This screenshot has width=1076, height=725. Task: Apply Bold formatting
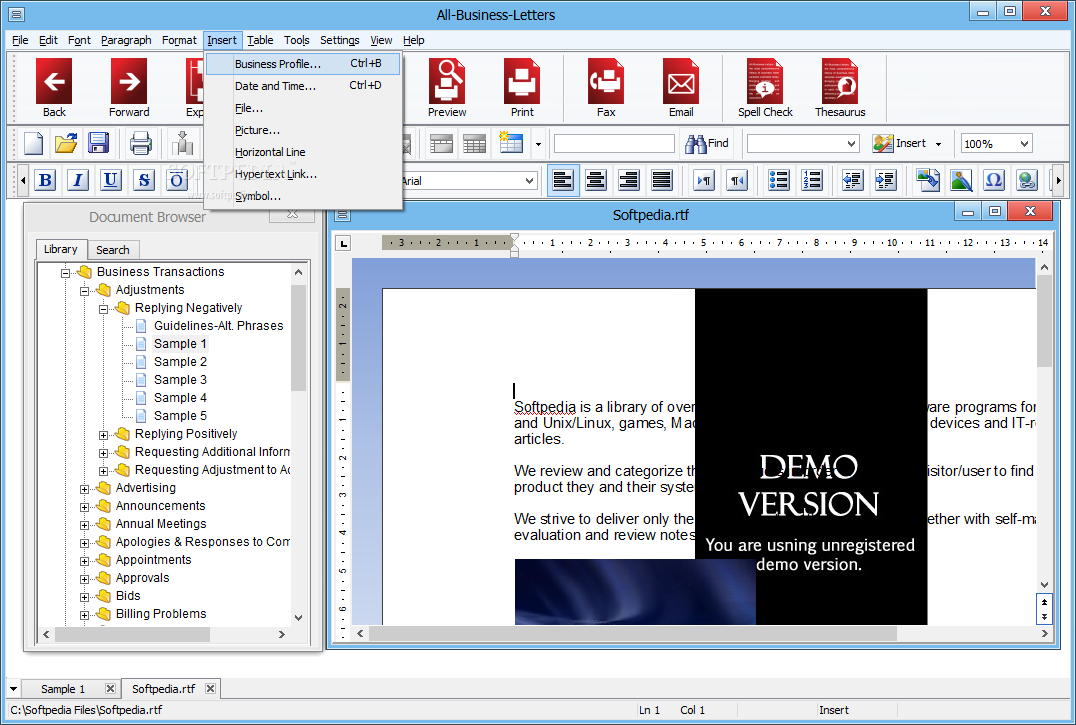tap(45, 180)
